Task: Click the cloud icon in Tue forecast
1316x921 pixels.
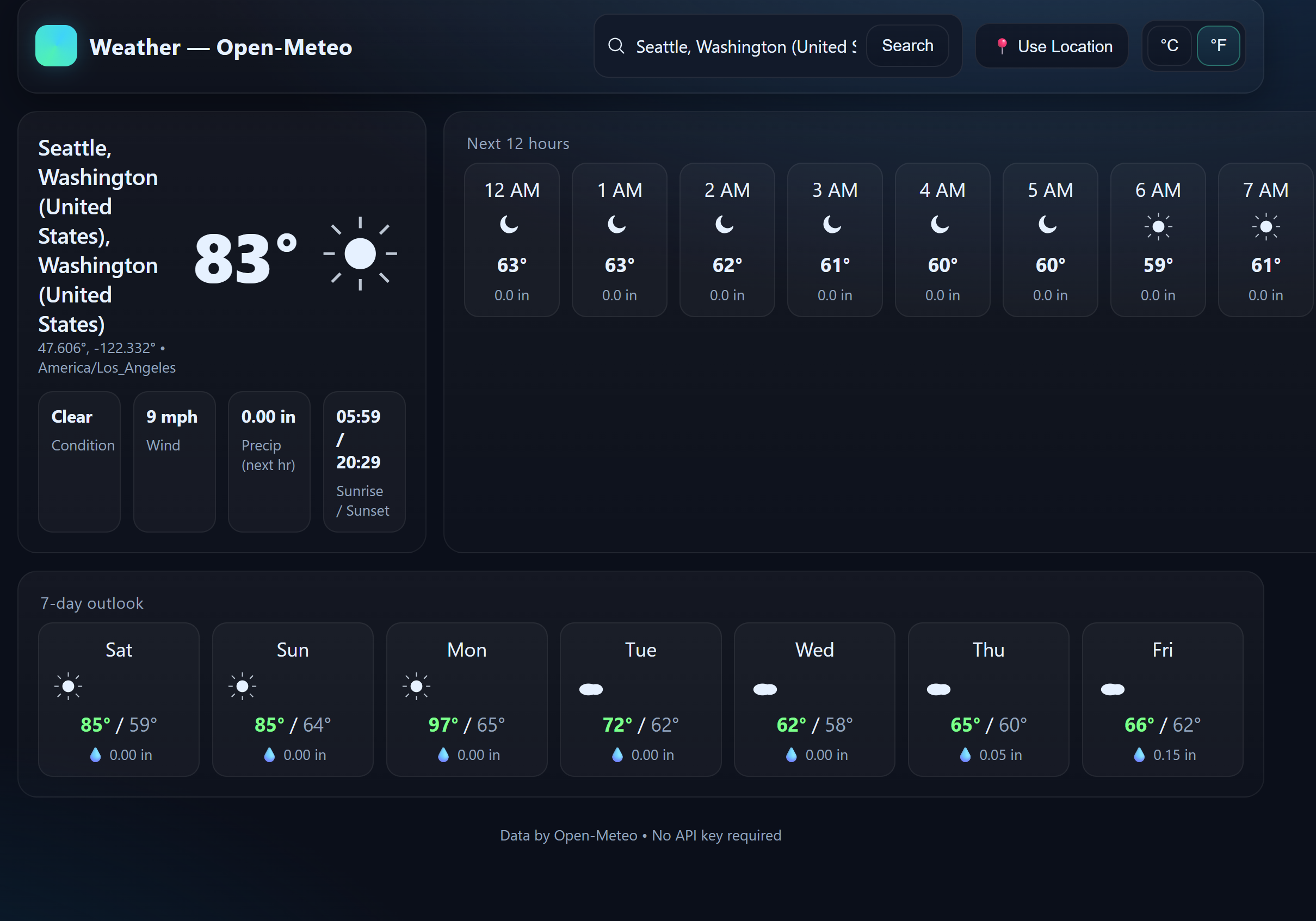Action: click(590, 689)
